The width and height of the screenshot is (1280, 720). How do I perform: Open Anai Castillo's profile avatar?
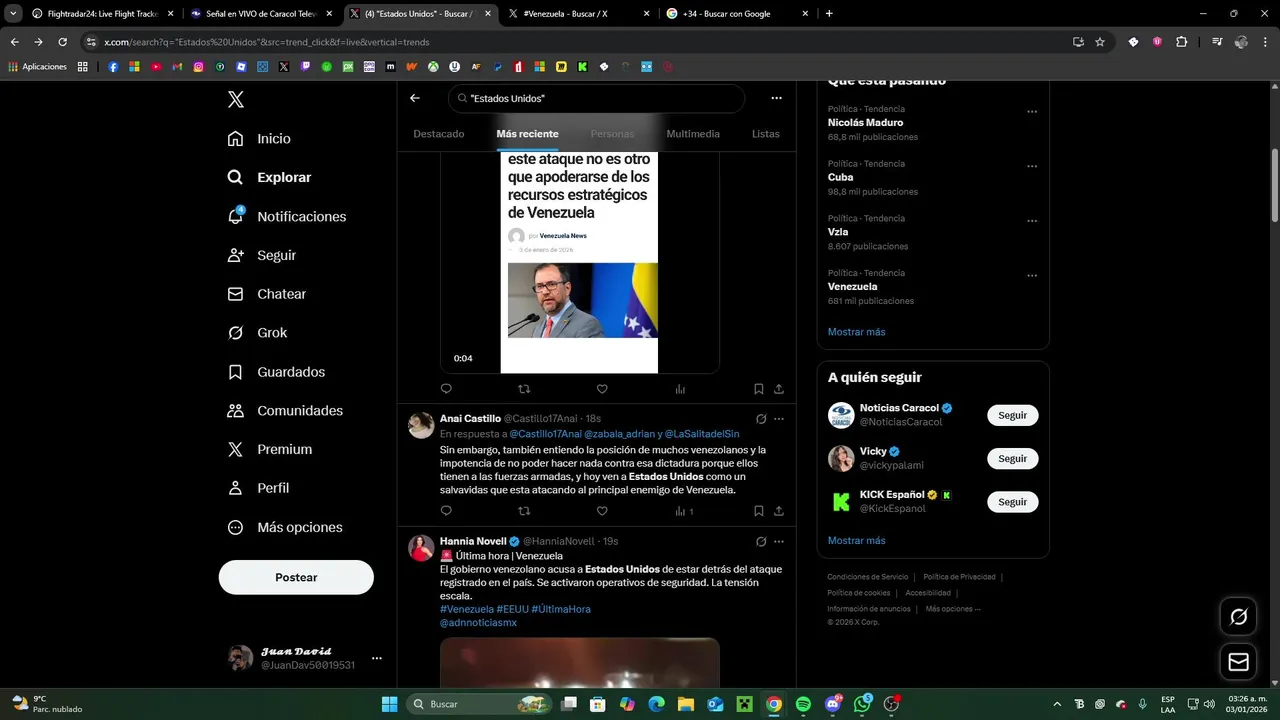tap(421, 425)
